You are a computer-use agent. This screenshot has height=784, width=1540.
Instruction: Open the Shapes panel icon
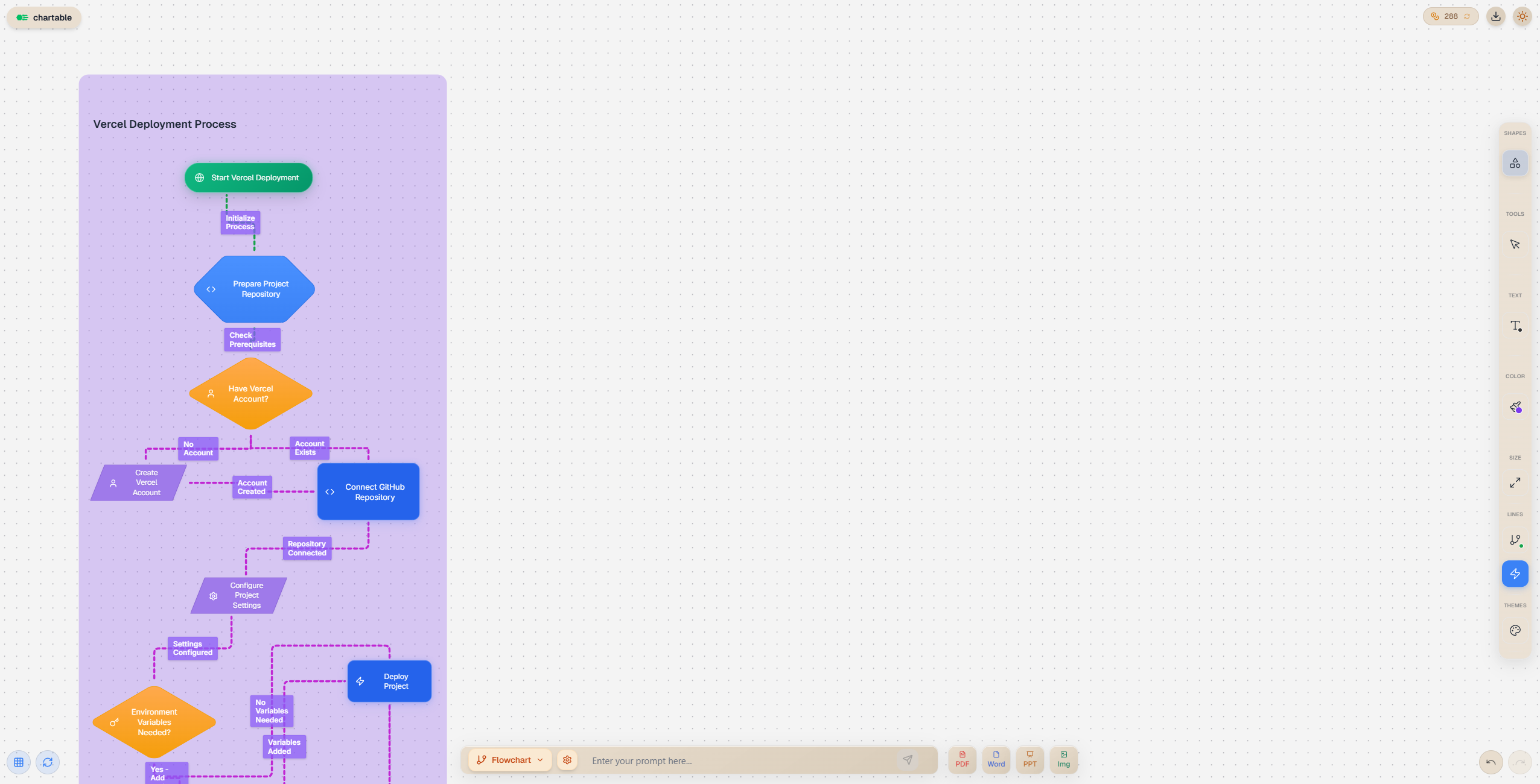click(1515, 163)
